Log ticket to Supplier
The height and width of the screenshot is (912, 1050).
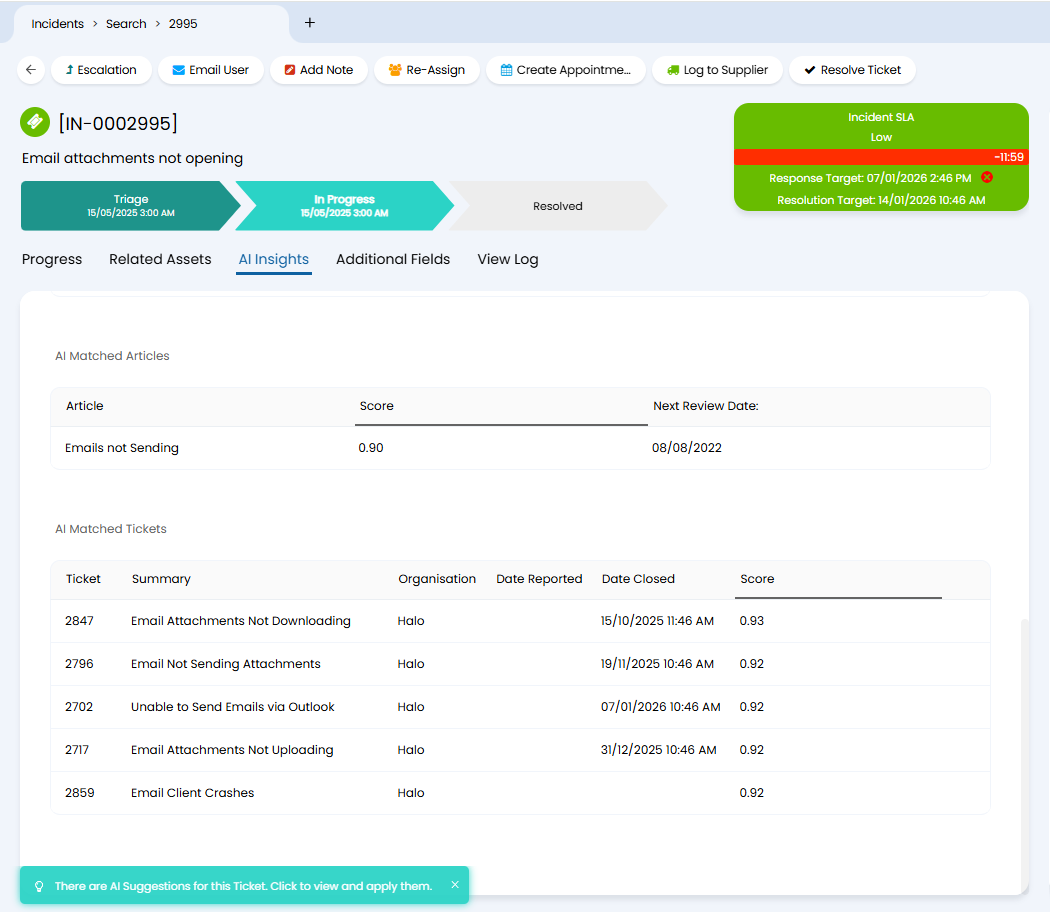(717, 70)
